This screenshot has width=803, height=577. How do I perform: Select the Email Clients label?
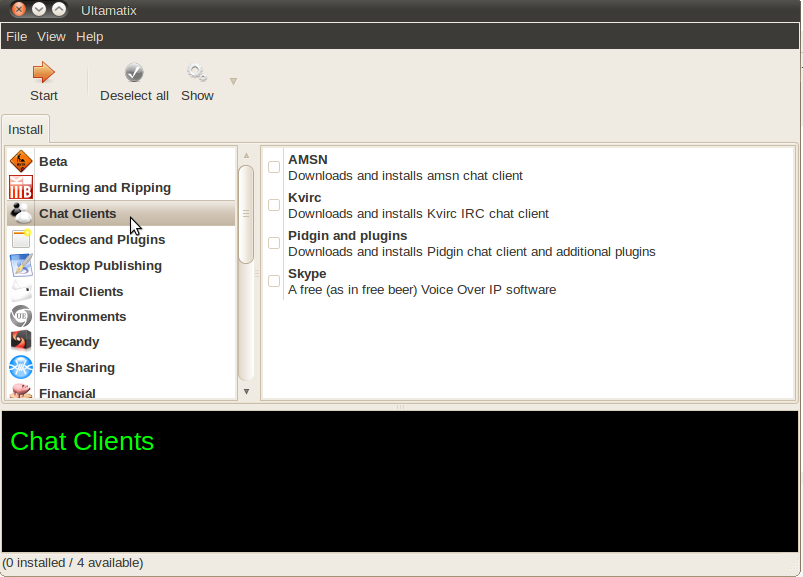[x=81, y=291]
